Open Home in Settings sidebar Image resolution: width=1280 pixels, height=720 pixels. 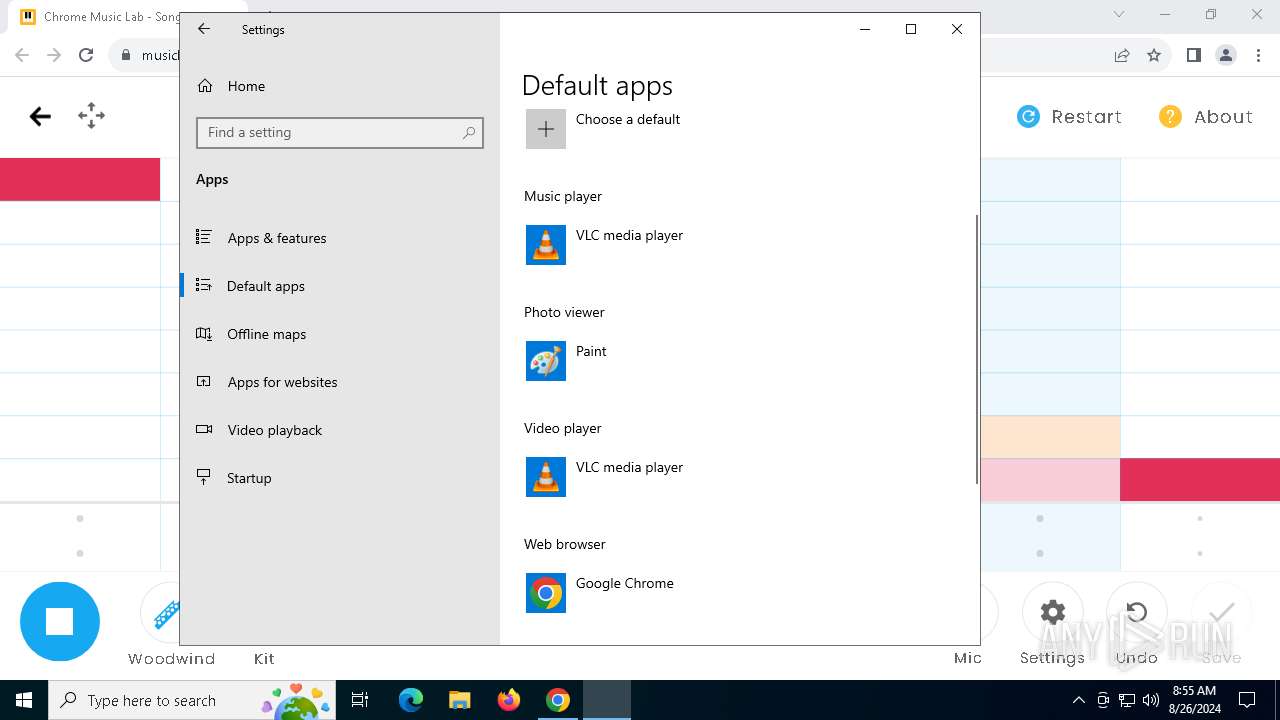(x=340, y=86)
